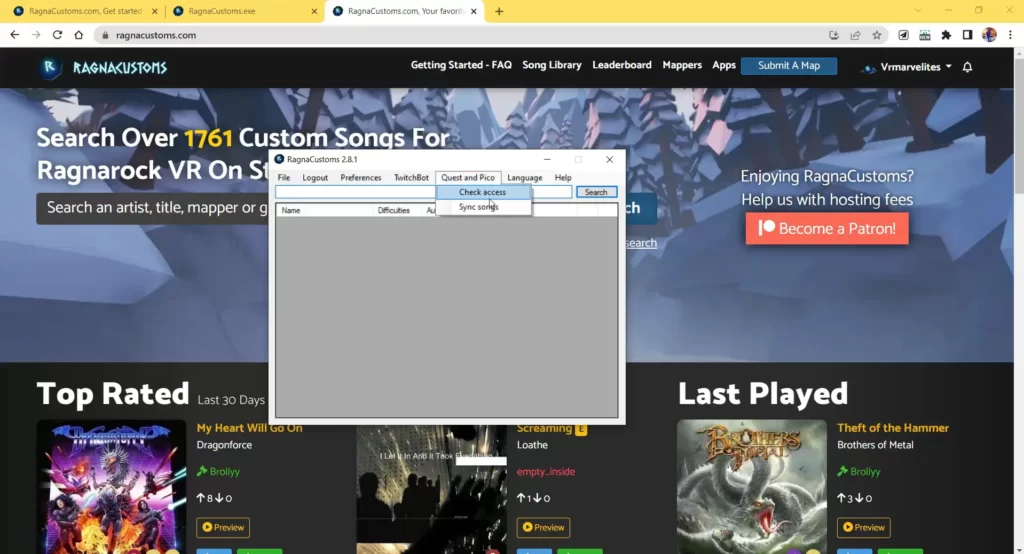Sort by Difficulties column header
Screen dimensions: 1024x554
click(397, 210)
